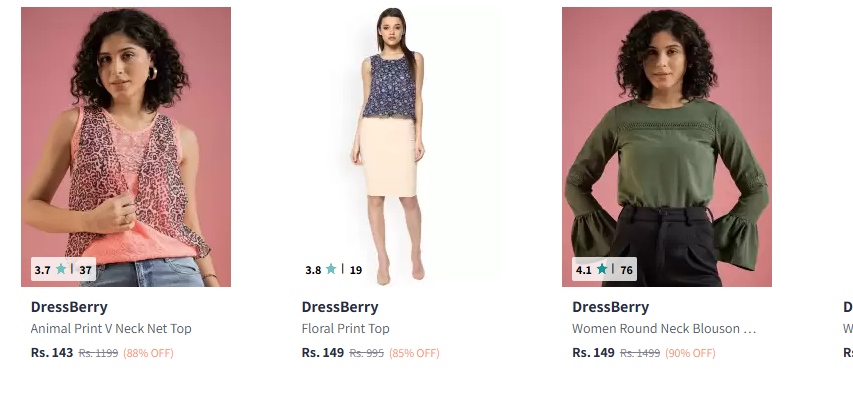Click the Women Round Neck Blouson title
Screen dimensions: 853x396
(664, 329)
